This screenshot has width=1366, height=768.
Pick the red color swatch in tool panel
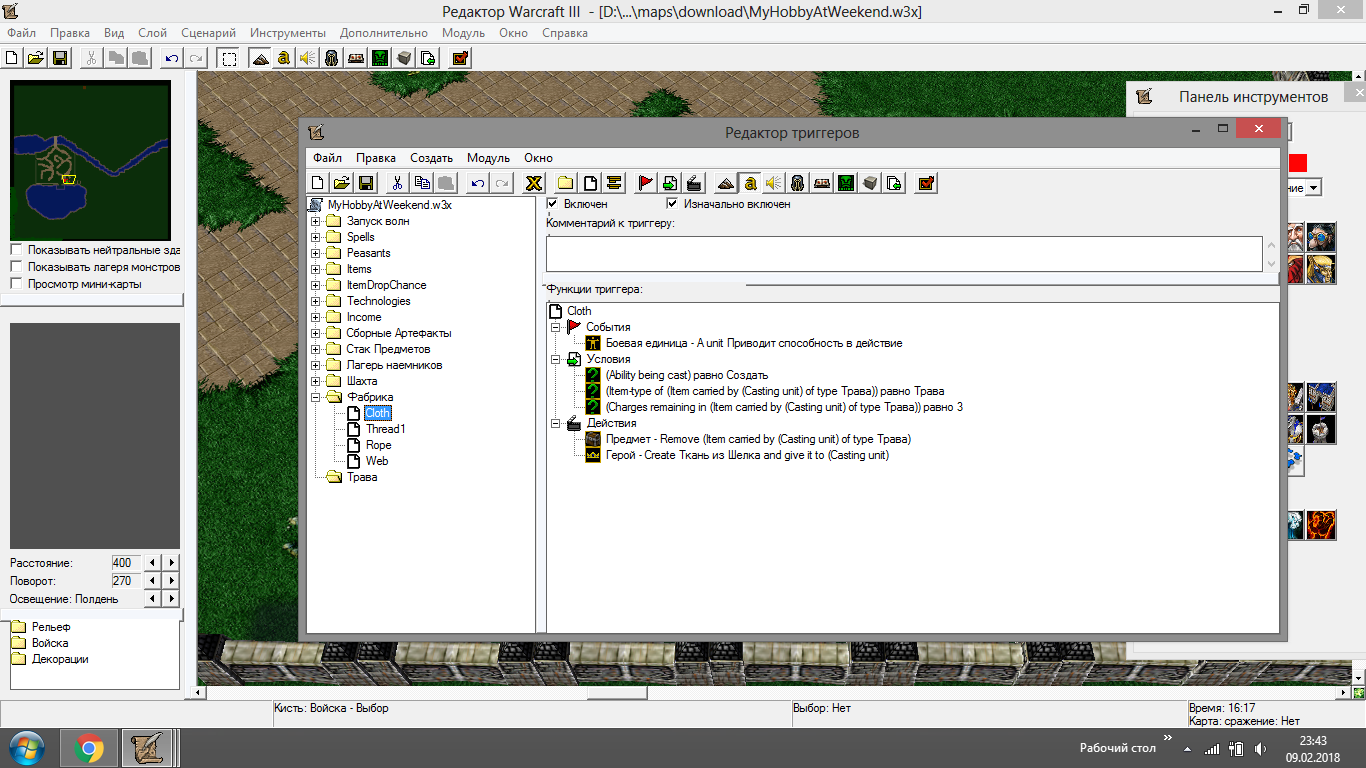pyautogui.click(x=1298, y=163)
